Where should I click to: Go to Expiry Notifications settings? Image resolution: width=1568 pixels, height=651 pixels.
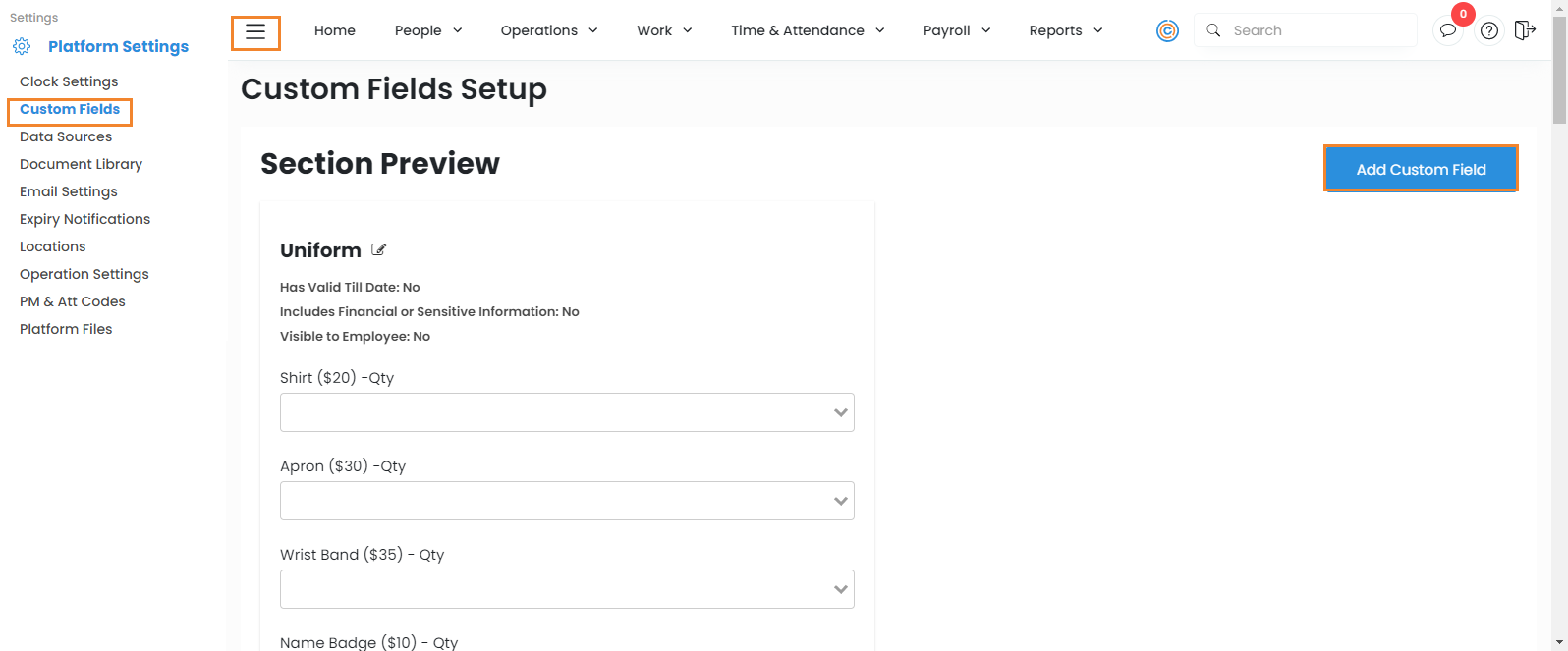point(84,219)
